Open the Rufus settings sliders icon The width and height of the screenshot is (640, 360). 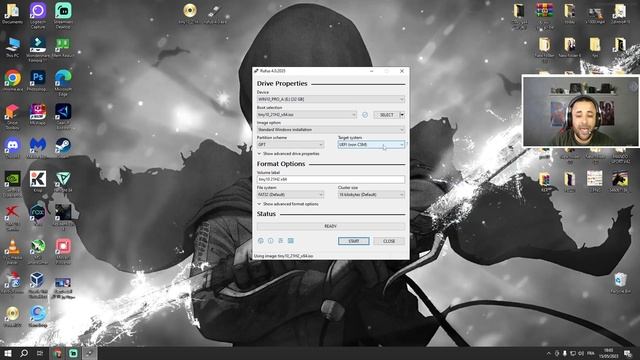[x=281, y=241]
